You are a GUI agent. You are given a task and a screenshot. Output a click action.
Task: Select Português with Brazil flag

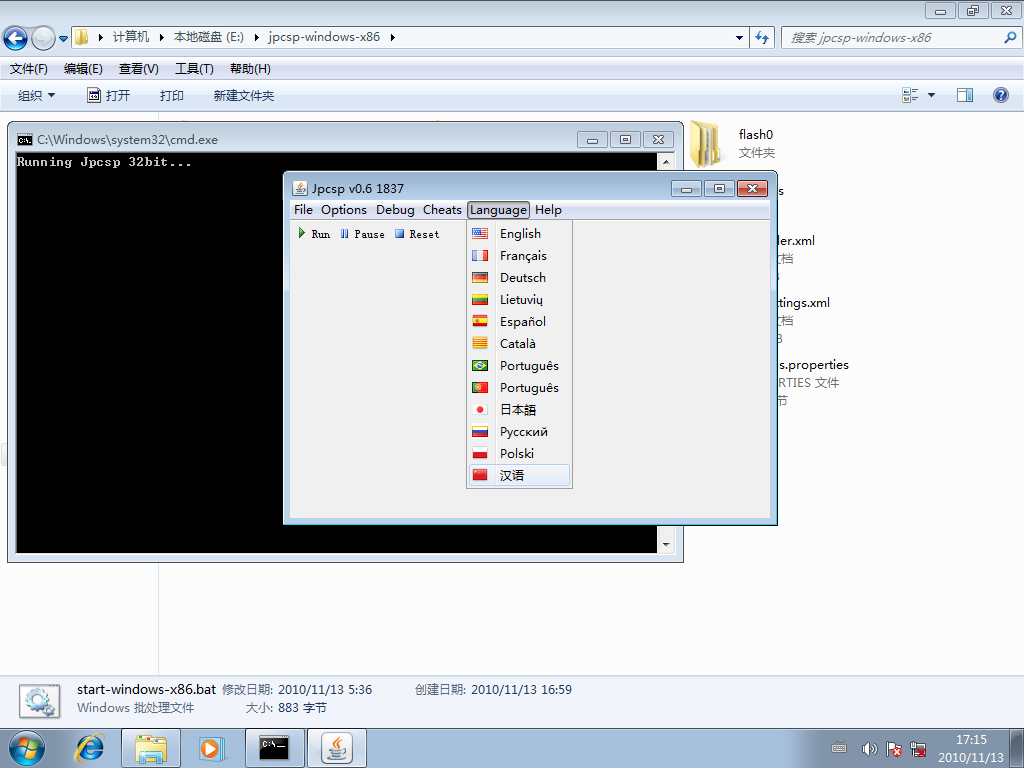tap(519, 366)
